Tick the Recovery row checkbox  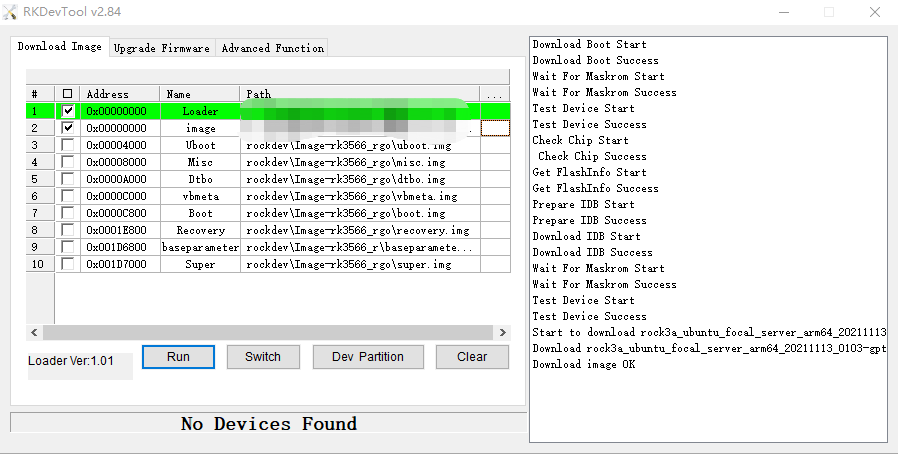68,230
